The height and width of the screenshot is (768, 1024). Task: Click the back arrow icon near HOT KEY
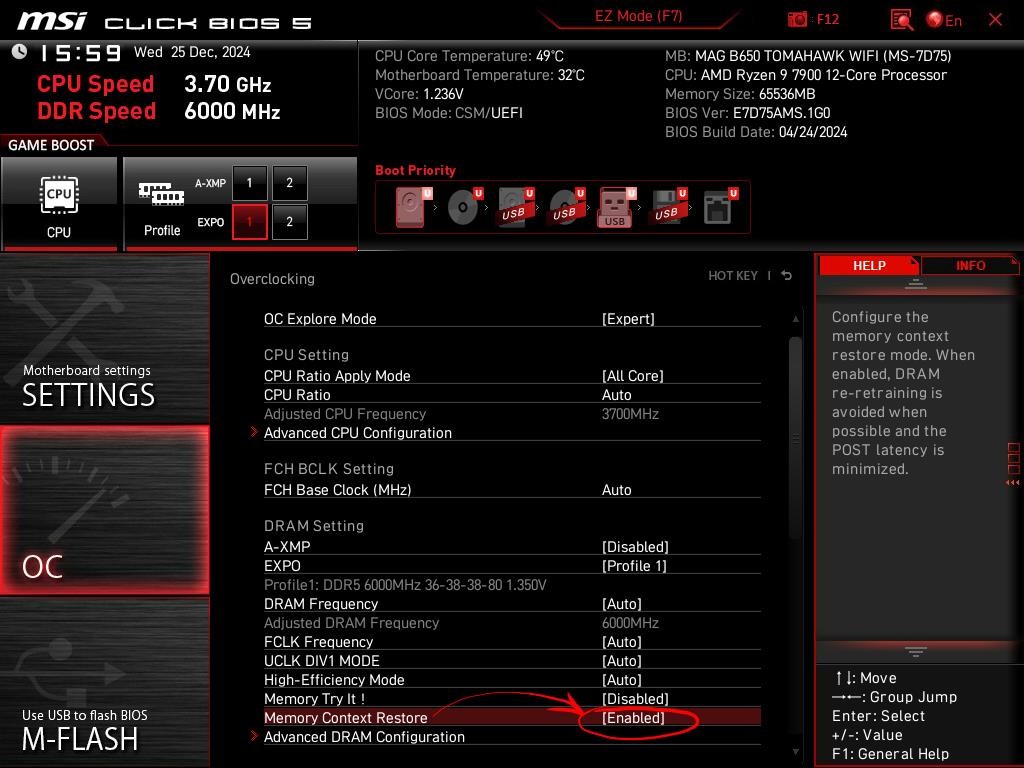tap(786, 276)
